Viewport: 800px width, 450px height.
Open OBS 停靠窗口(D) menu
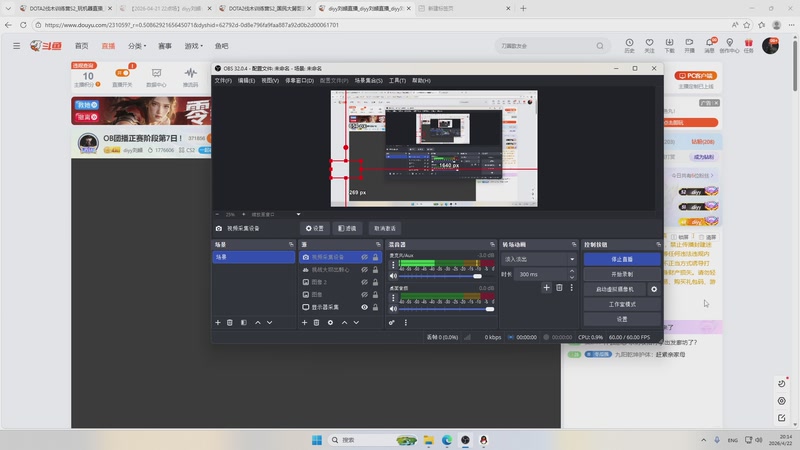pos(299,81)
